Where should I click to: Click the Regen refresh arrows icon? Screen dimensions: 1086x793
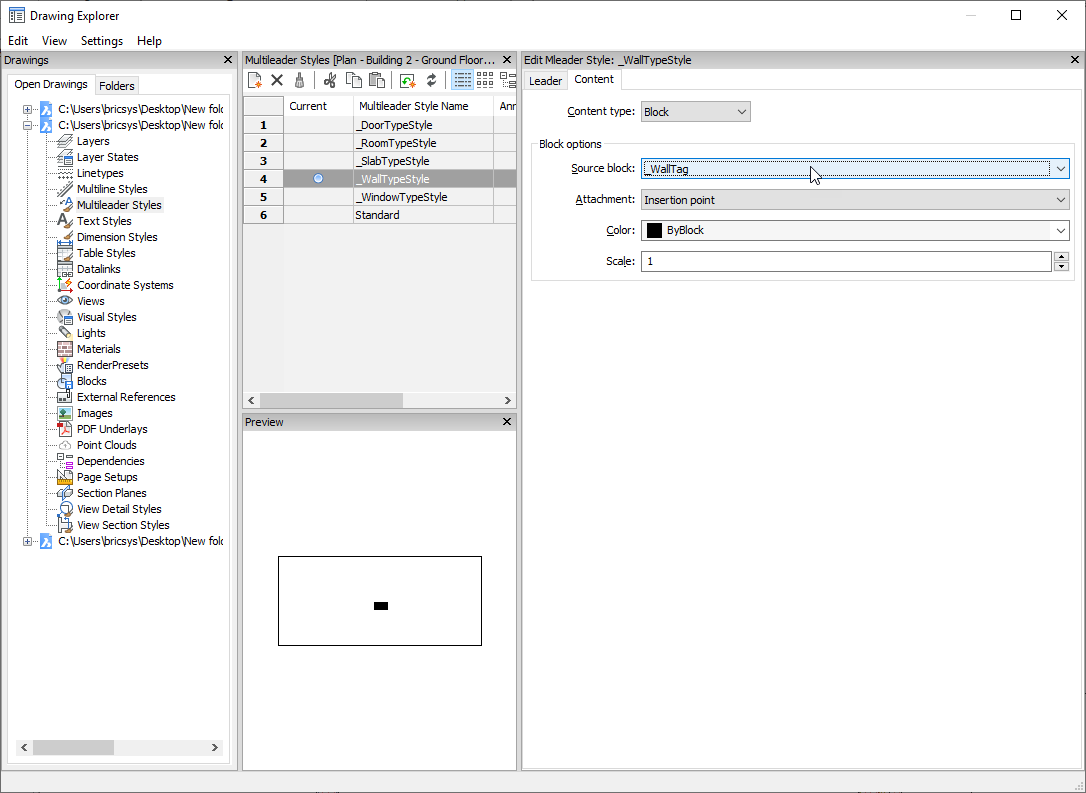tap(431, 81)
